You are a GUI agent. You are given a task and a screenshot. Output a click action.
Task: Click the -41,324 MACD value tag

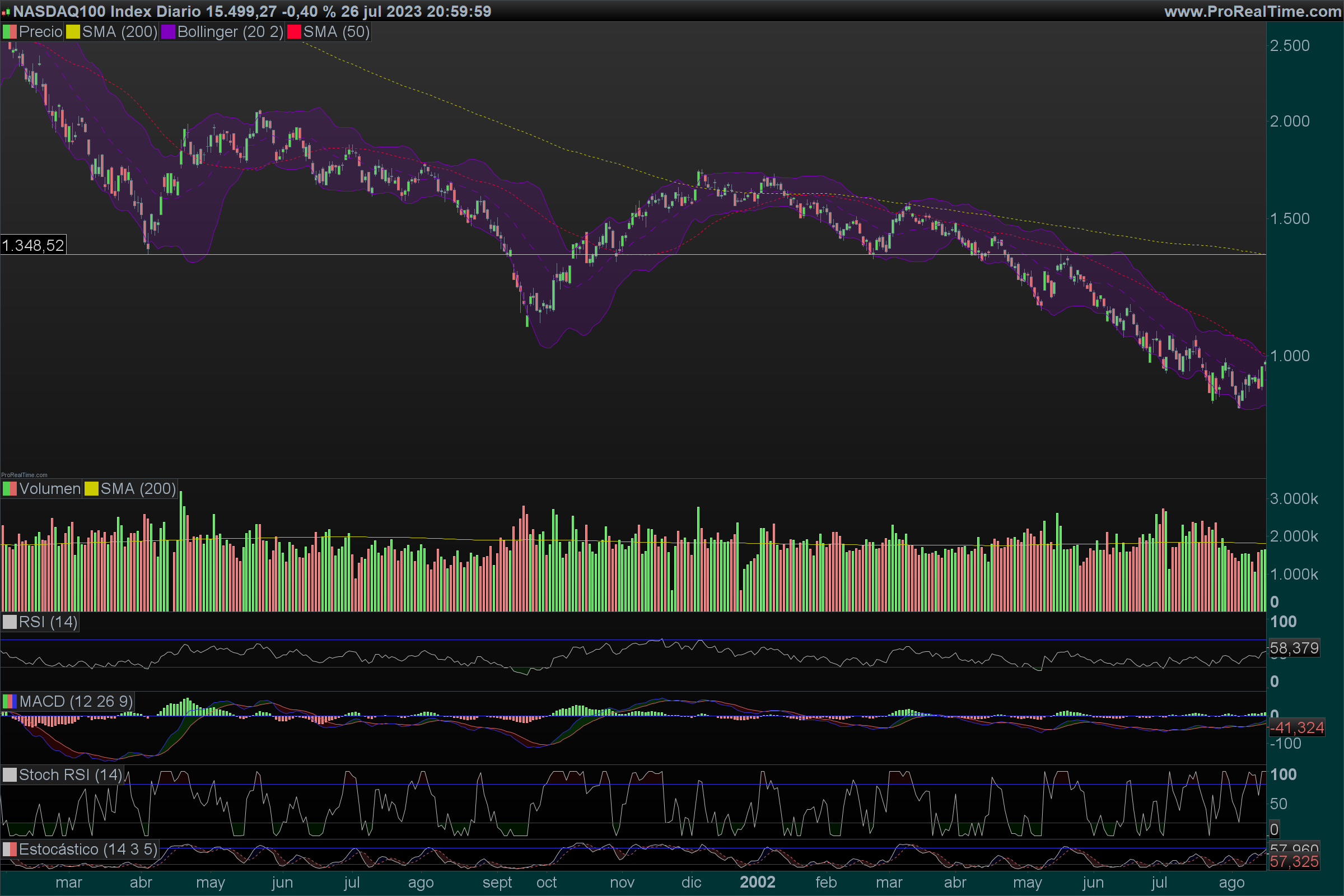1296,728
